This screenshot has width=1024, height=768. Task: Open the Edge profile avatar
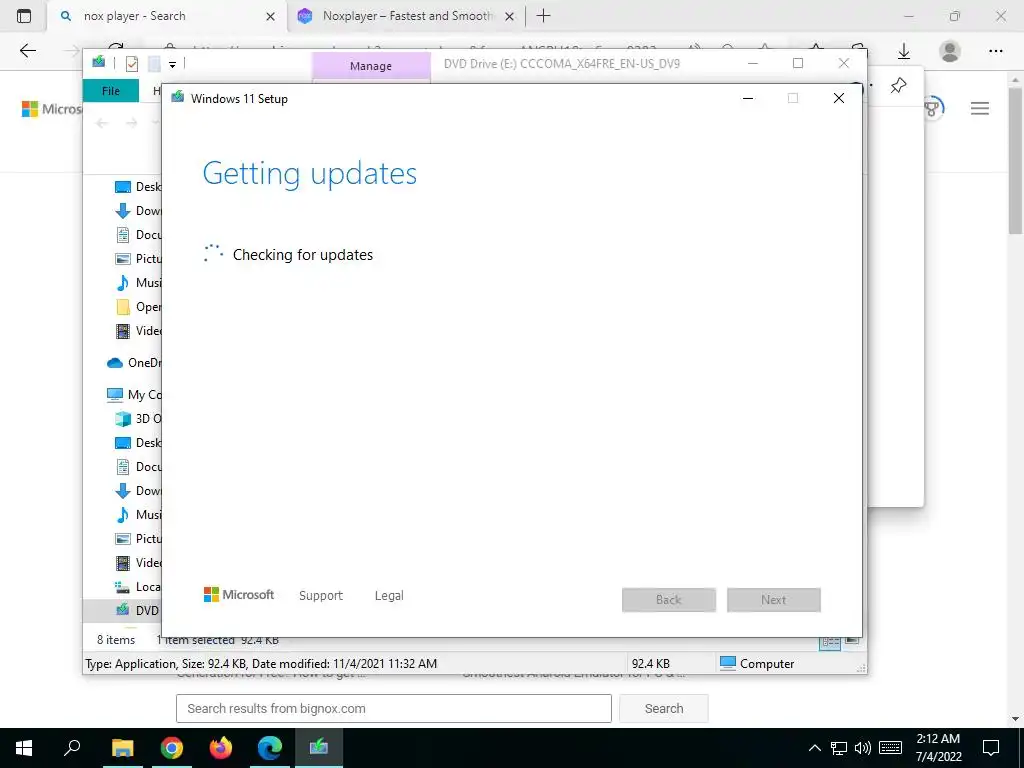coord(950,51)
